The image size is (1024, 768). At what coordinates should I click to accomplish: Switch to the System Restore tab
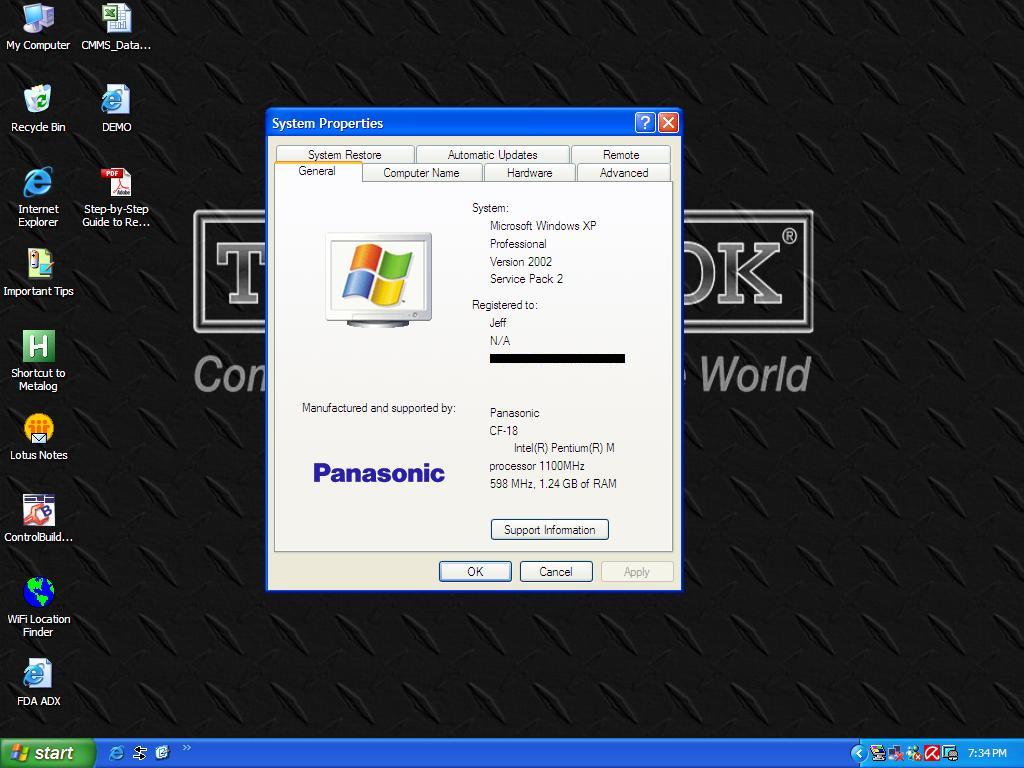[345, 155]
